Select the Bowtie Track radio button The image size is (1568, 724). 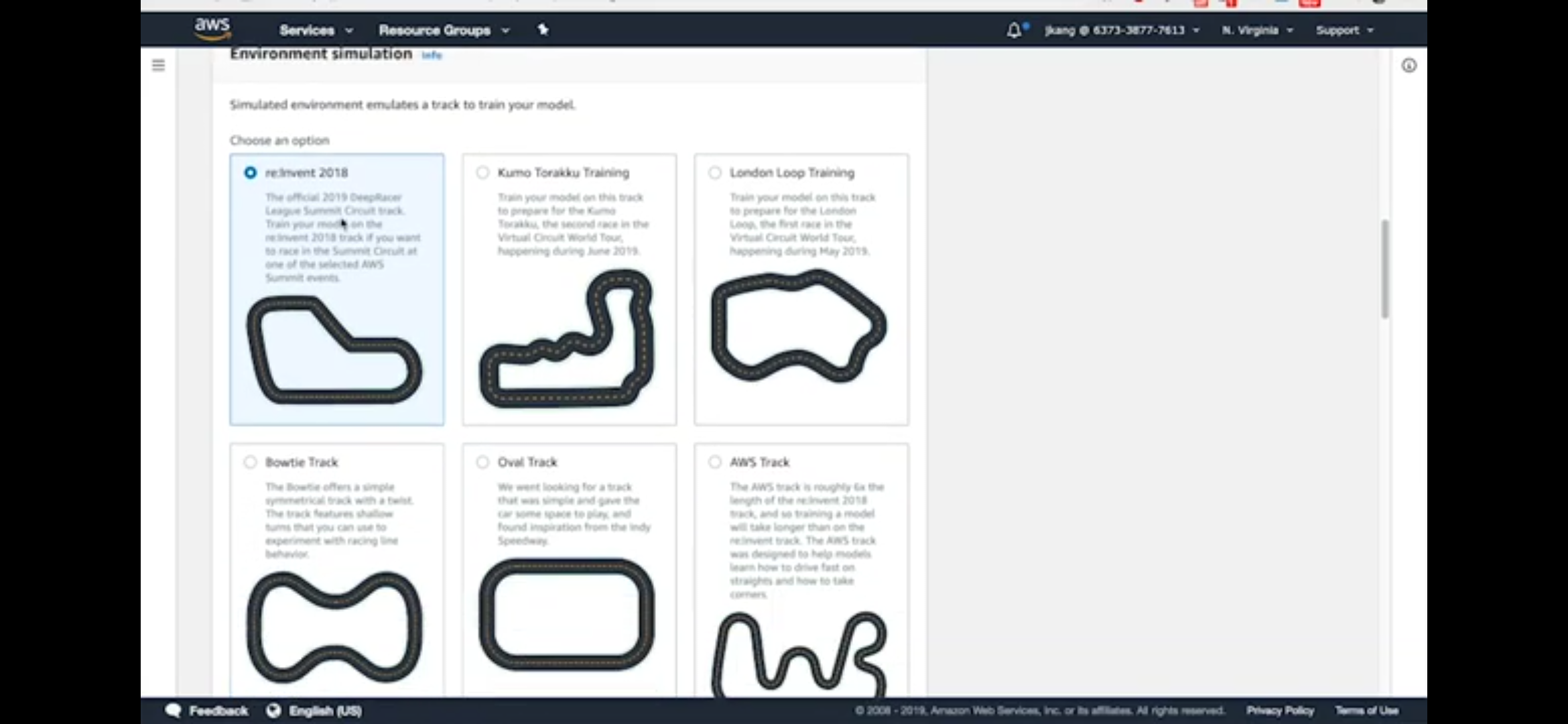[250, 462]
